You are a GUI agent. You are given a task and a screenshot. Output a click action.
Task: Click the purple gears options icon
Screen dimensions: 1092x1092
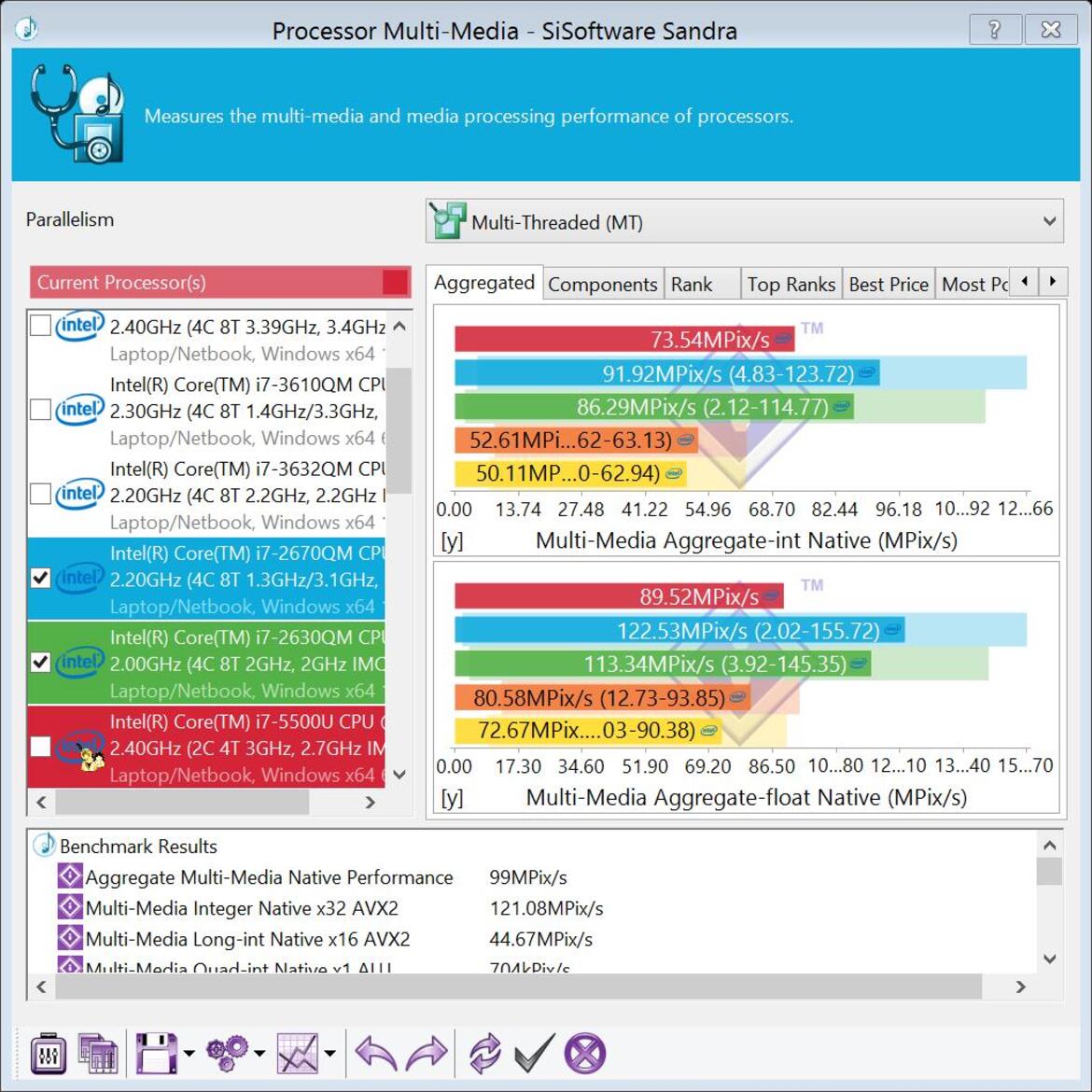click(227, 1053)
